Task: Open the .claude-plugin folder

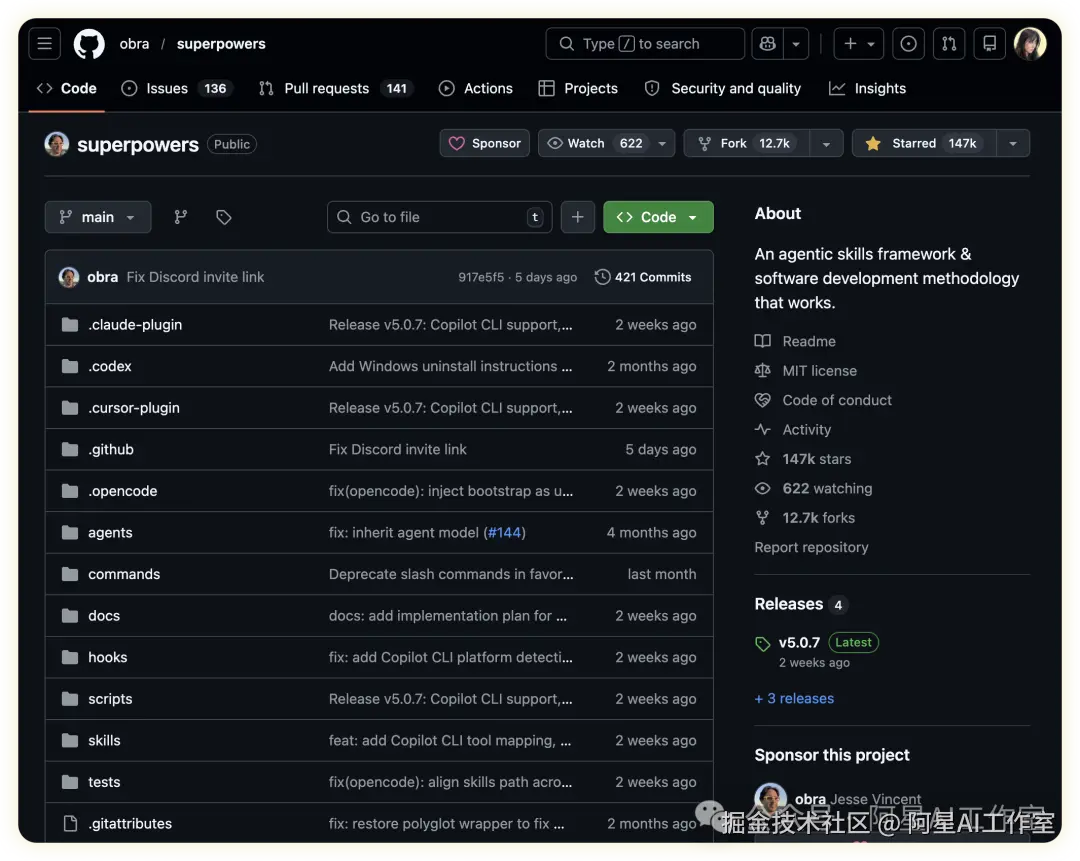Action: (135, 324)
